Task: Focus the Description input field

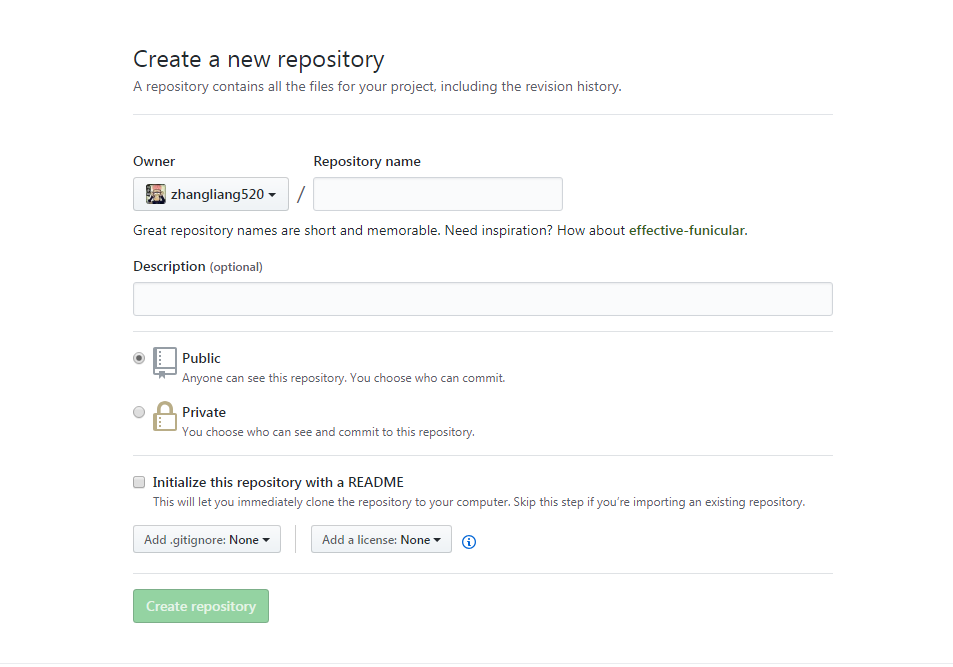Action: pyautogui.click(x=483, y=299)
